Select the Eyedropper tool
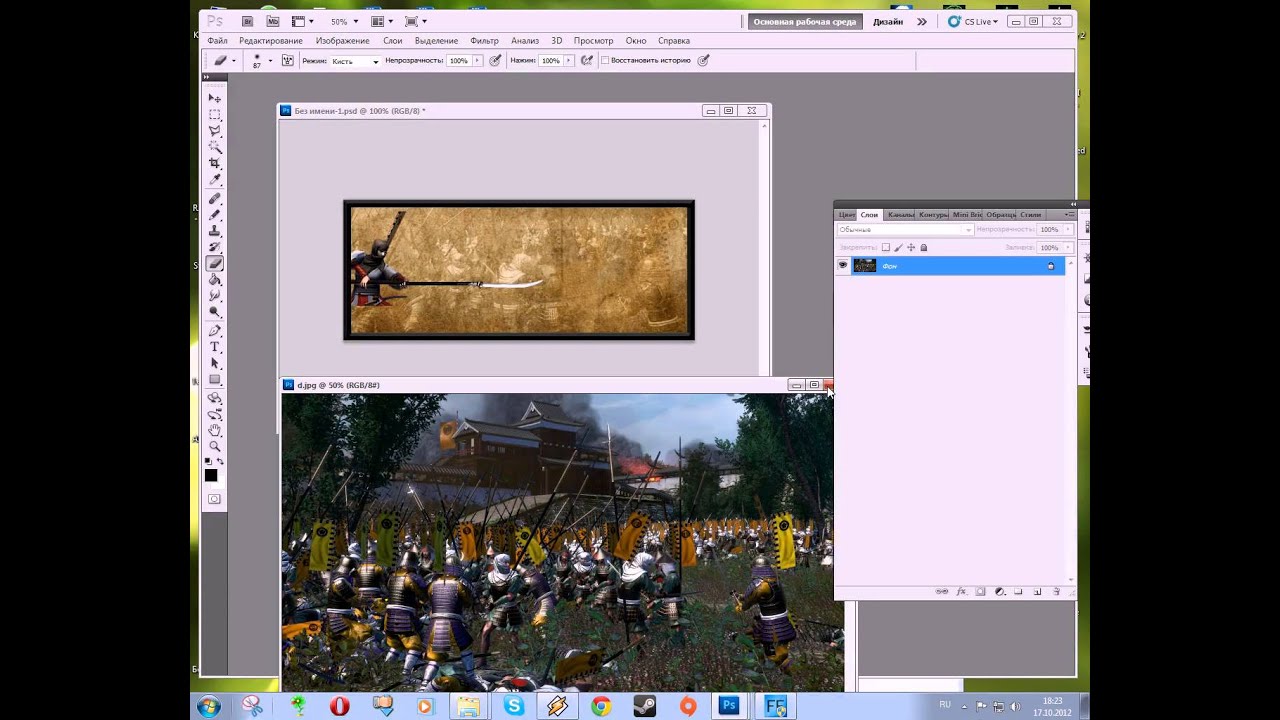Viewport: 1280px width, 720px height. click(214, 180)
